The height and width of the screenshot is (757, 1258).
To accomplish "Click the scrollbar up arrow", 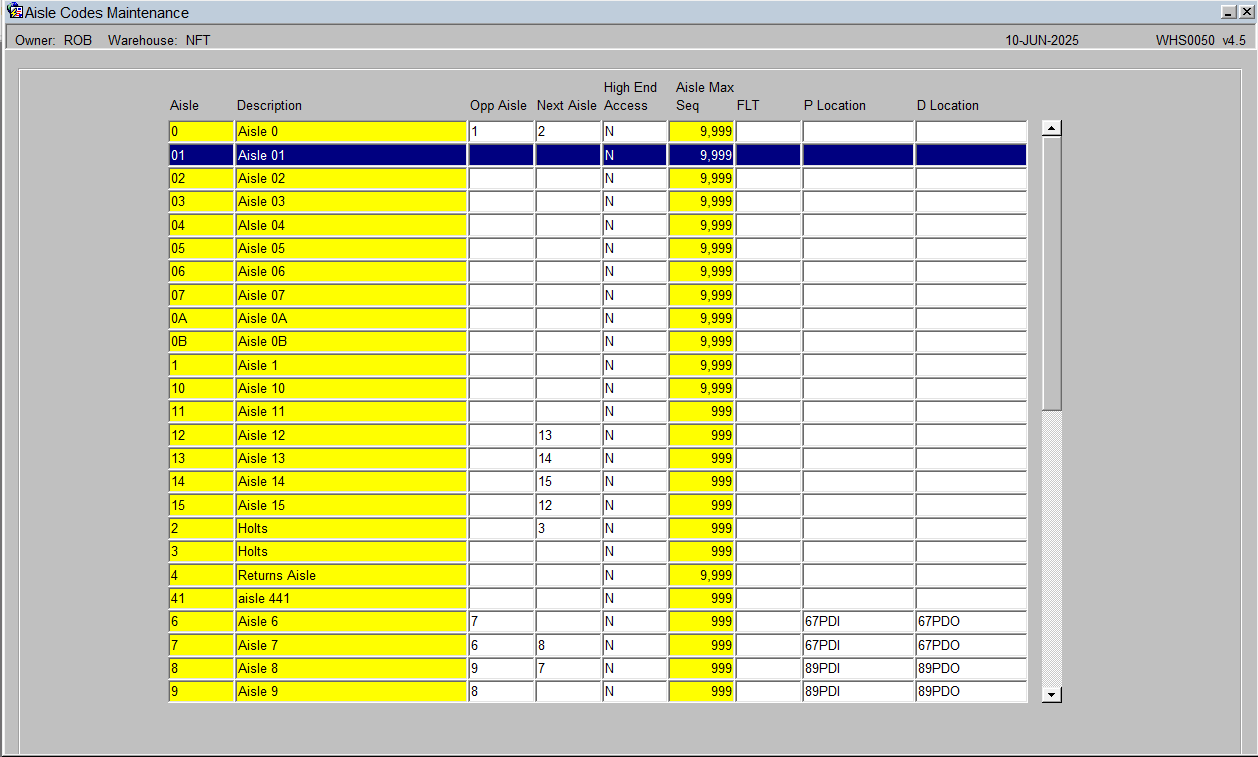I will [1051, 128].
